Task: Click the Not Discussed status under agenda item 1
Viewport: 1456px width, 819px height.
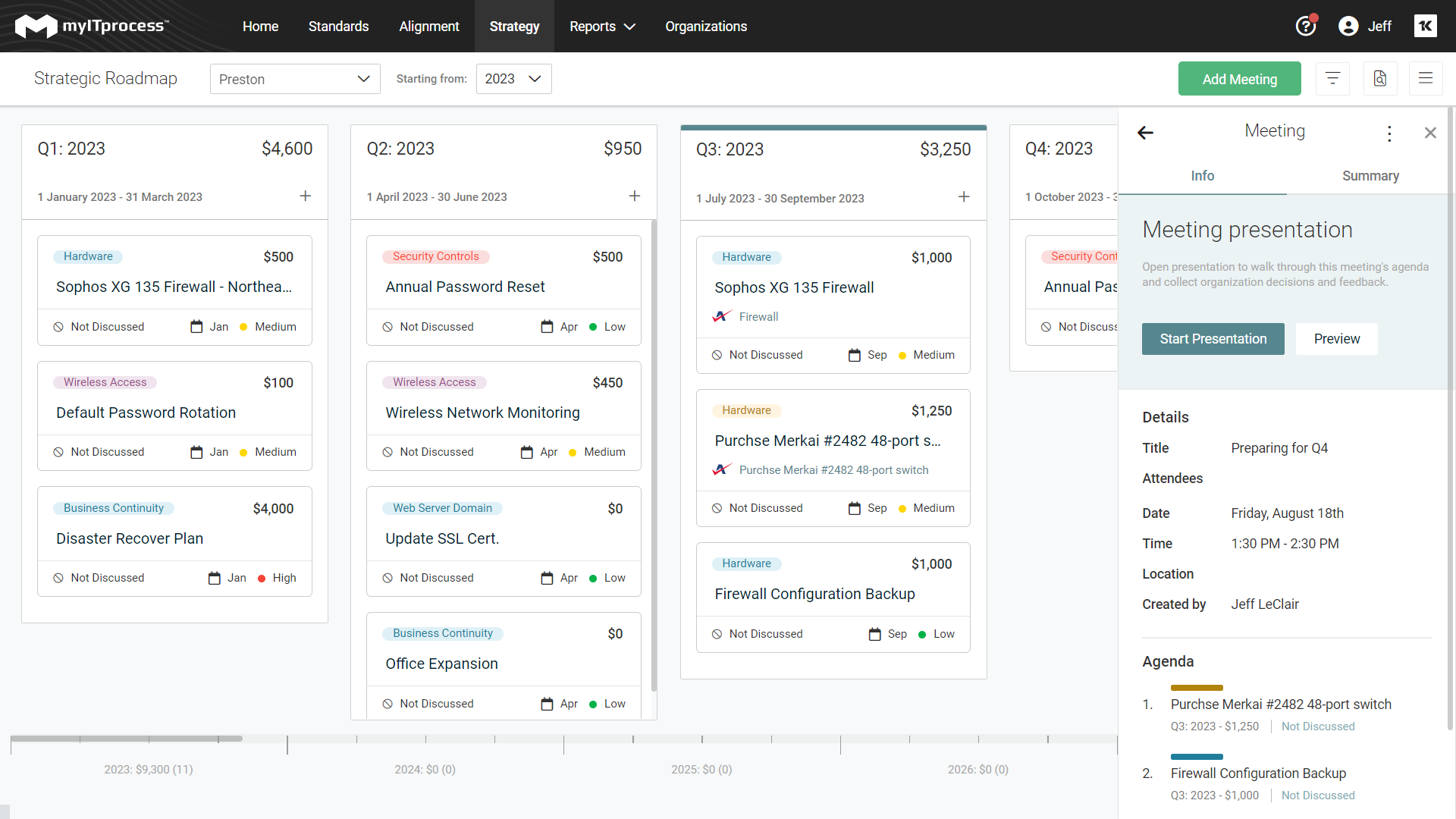Action: click(x=1318, y=726)
